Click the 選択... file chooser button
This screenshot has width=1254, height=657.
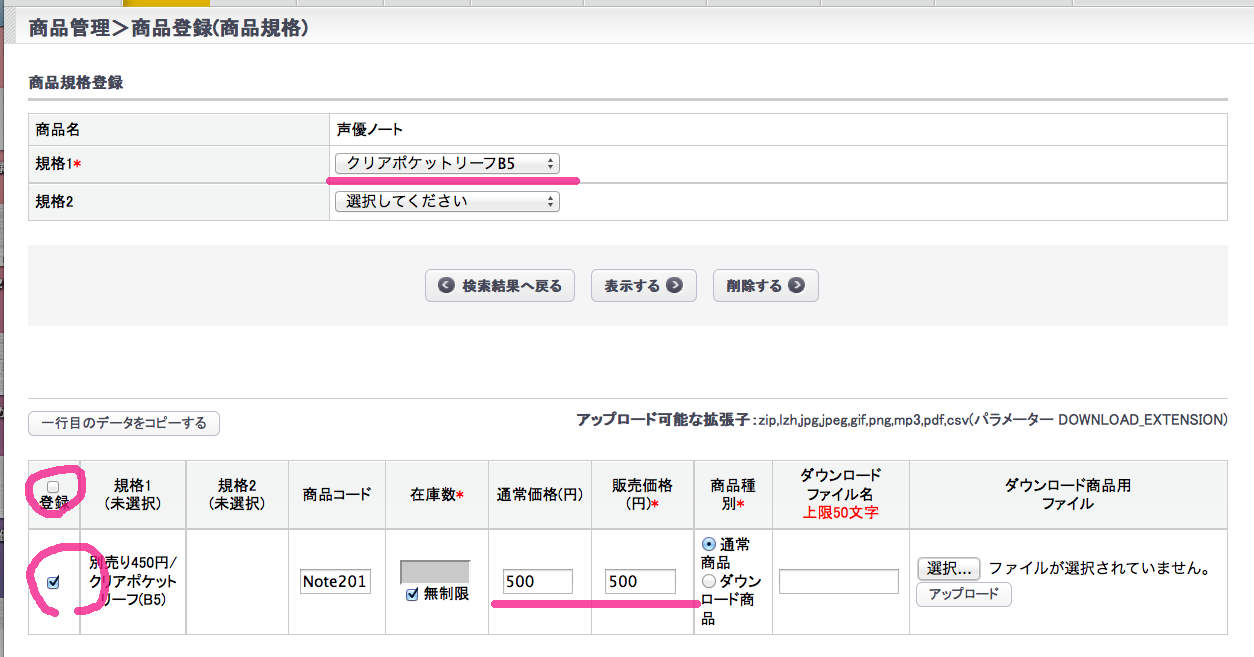[948, 569]
